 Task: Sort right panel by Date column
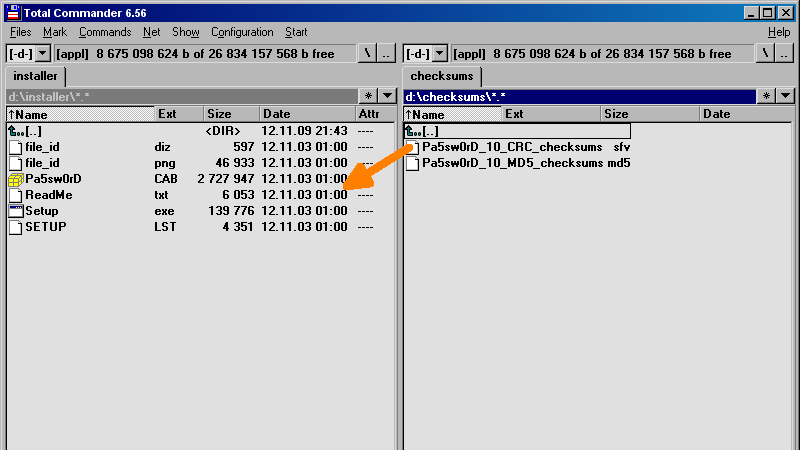746,114
